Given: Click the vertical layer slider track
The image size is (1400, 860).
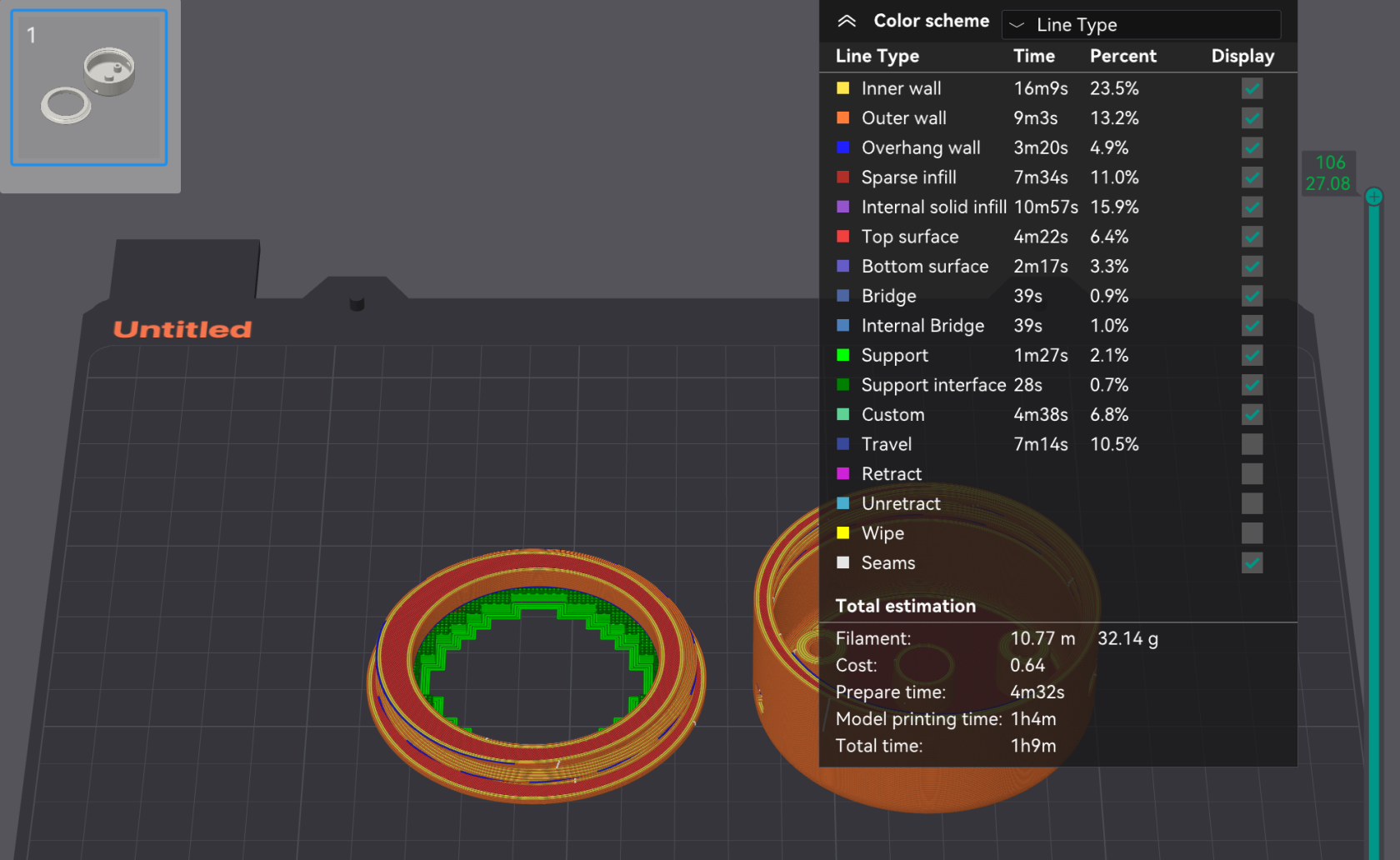Looking at the screenshot, I should click(x=1374, y=533).
